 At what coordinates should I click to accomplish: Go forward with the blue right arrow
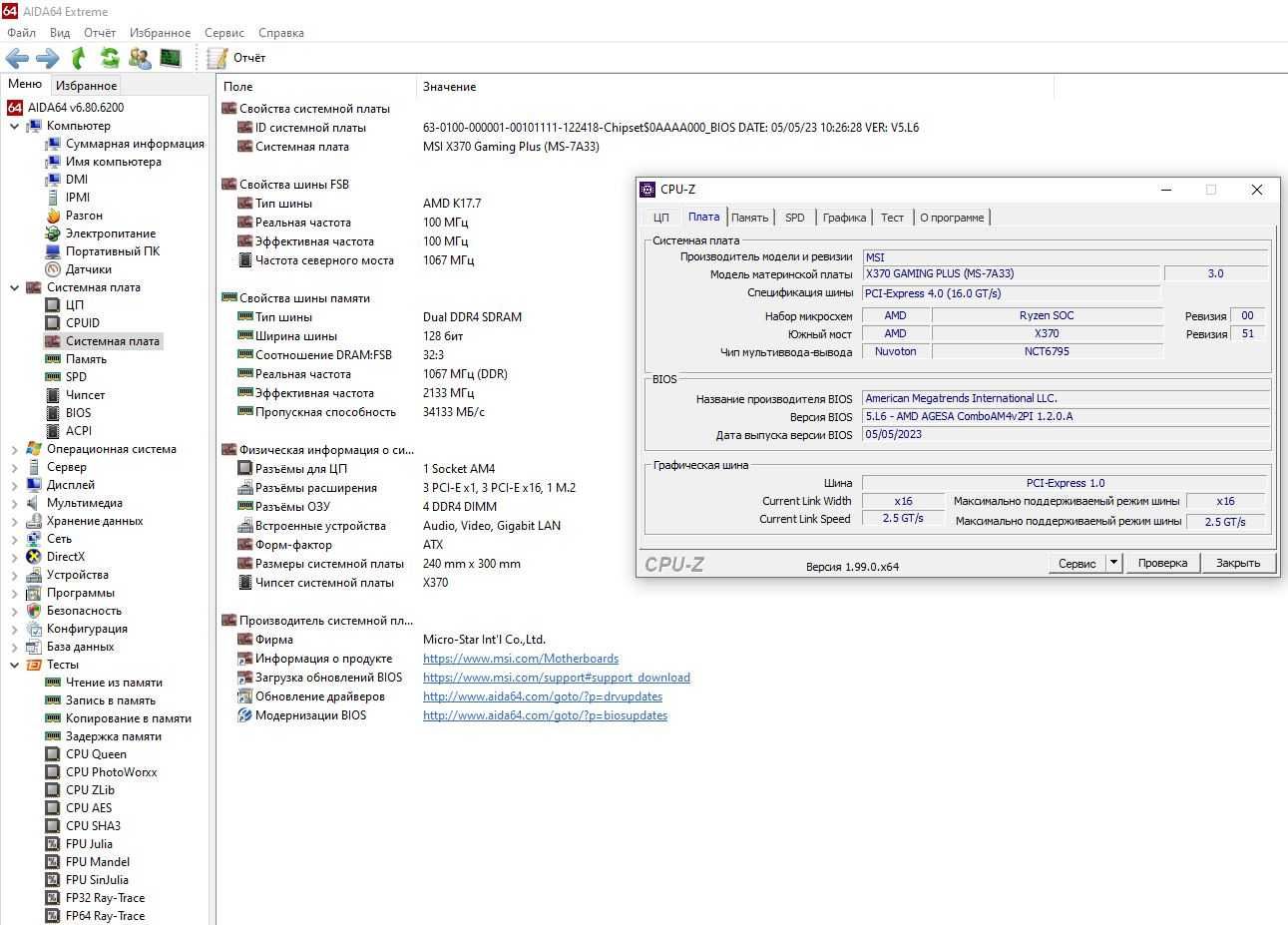click(48, 58)
